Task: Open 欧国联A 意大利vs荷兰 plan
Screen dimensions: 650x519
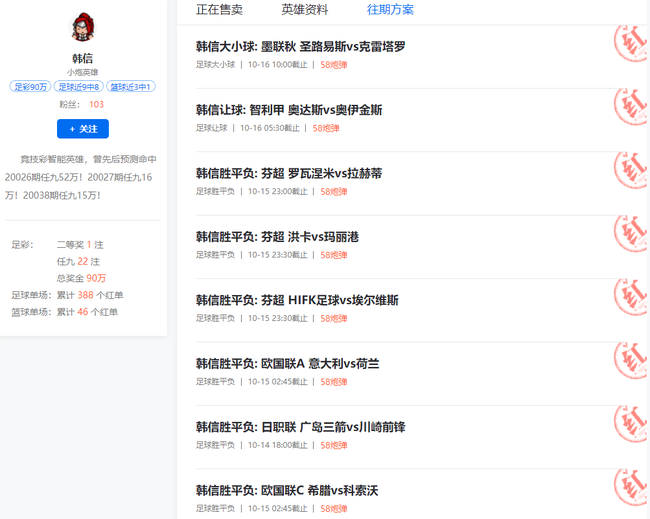Action: pos(287,364)
